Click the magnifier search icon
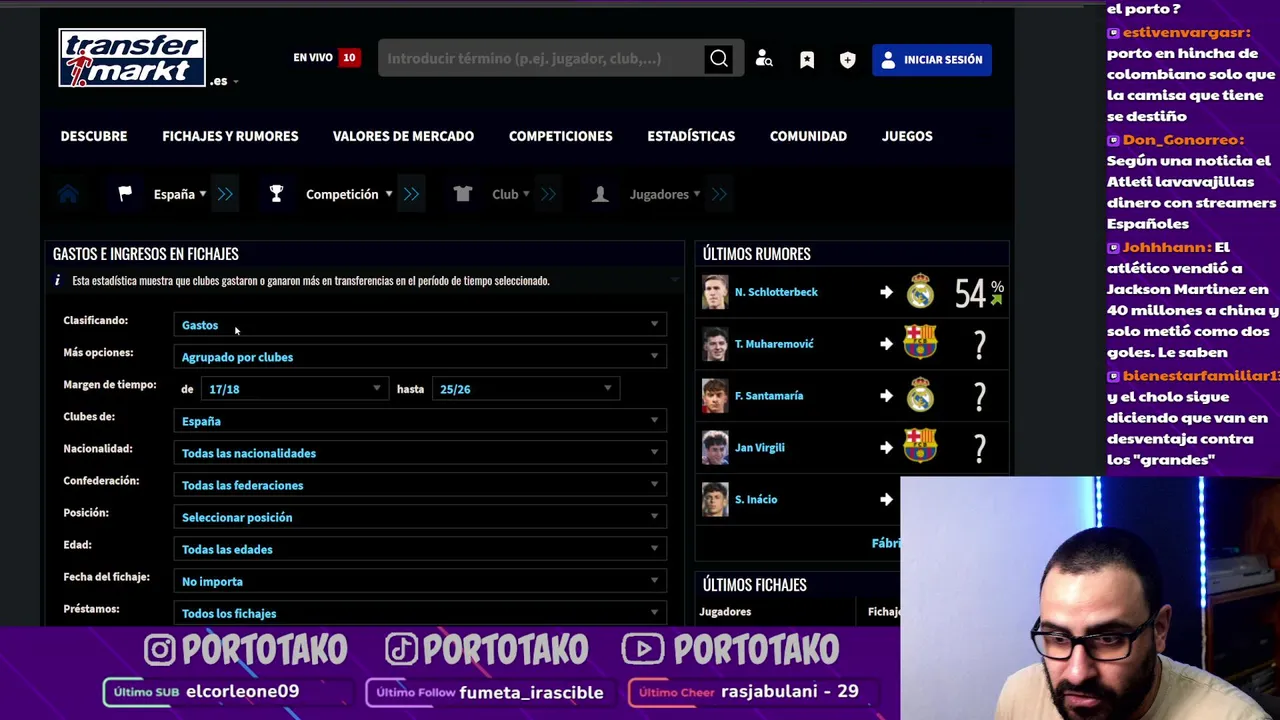1280x720 pixels. coord(719,59)
